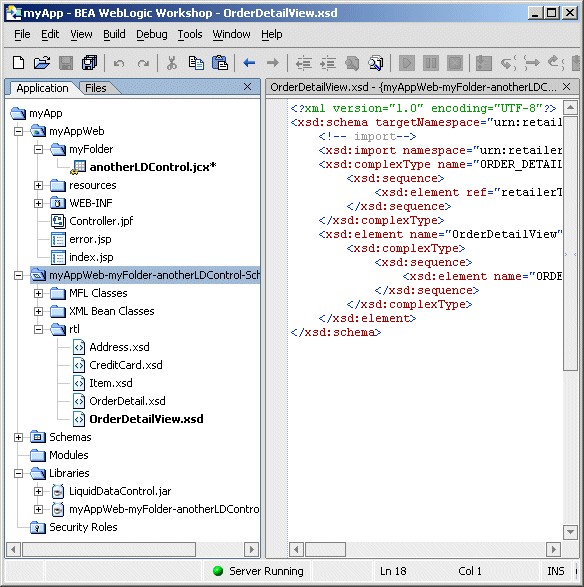
Task: Click the increase indent toolbar icon
Action: click(328, 63)
